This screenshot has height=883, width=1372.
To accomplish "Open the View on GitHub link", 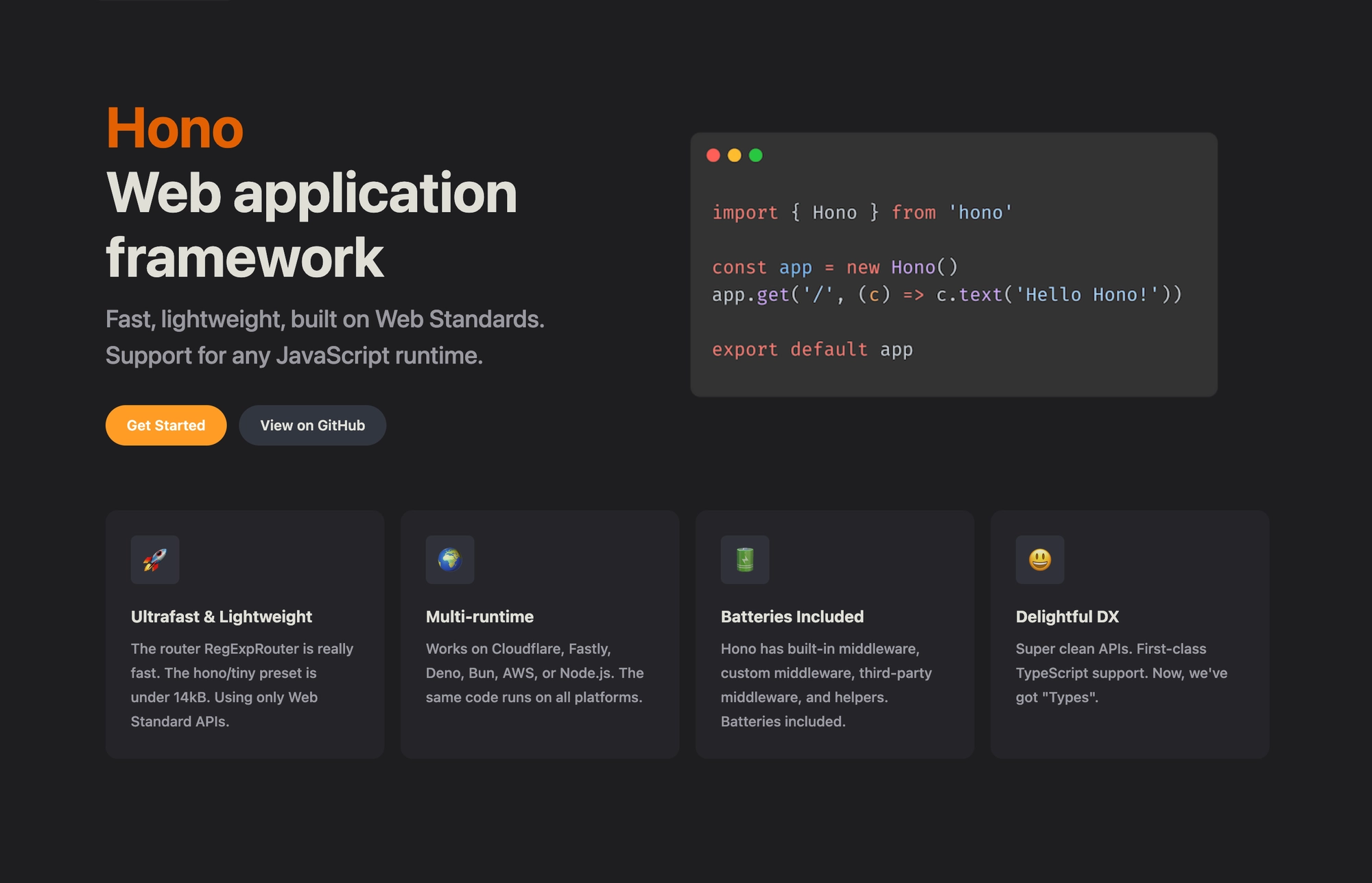I will tap(312, 425).
